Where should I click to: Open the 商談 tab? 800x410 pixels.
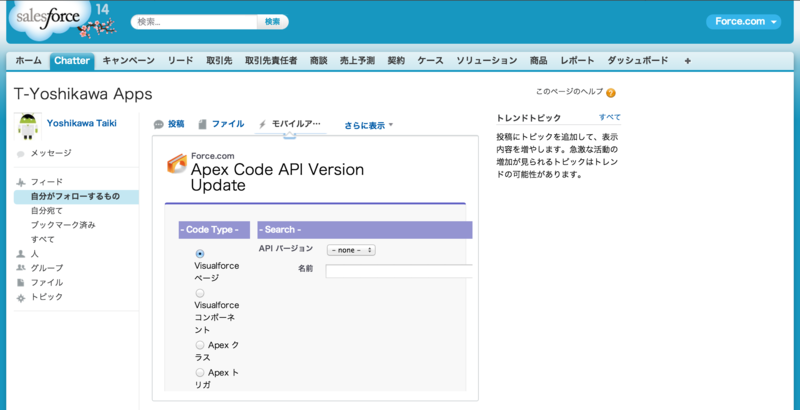pyautogui.click(x=318, y=60)
